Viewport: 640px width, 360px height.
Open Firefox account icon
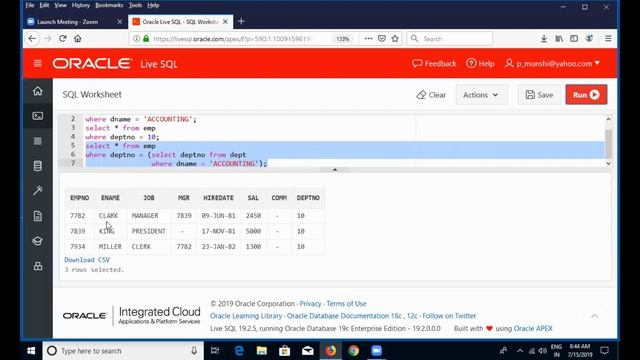click(589, 38)
